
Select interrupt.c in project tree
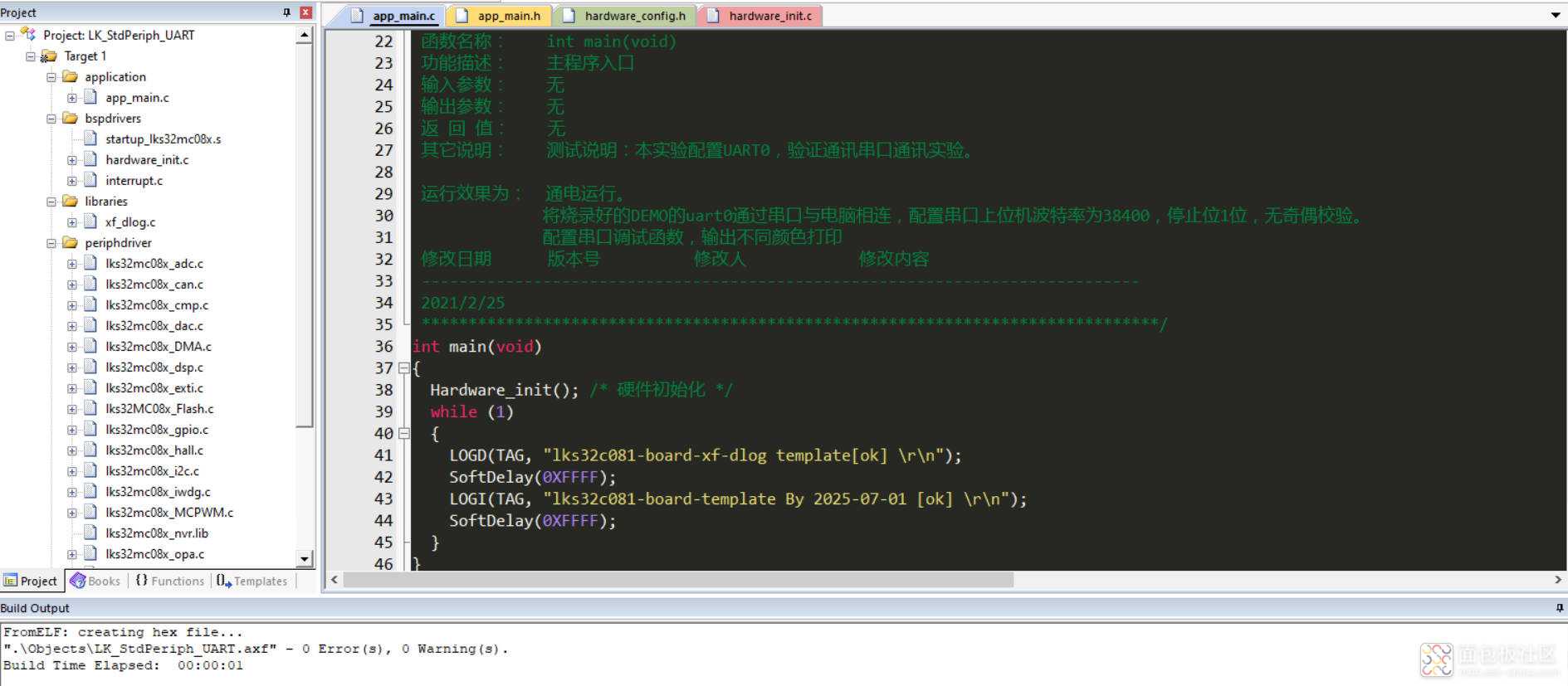tap(134, 180)
